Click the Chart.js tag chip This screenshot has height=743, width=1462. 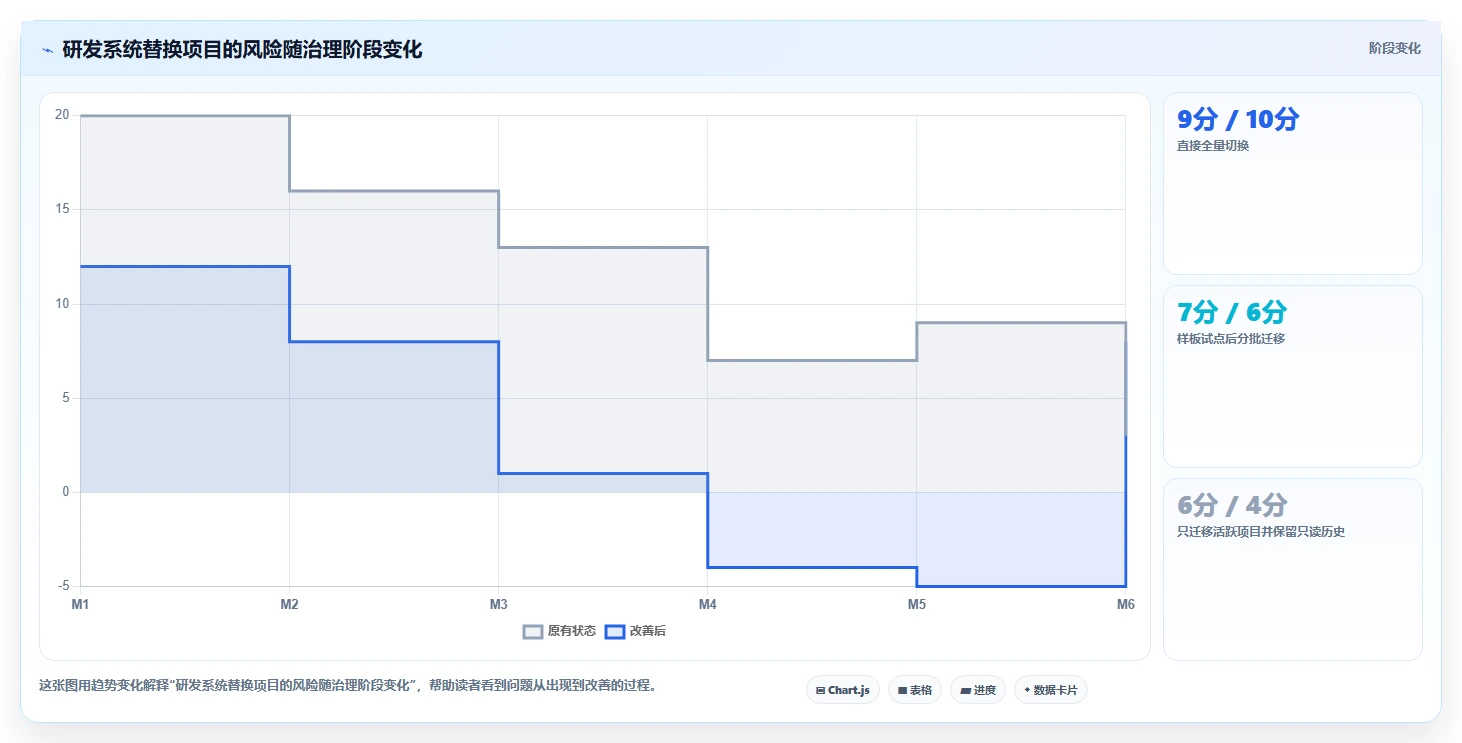tap(843, 690)
